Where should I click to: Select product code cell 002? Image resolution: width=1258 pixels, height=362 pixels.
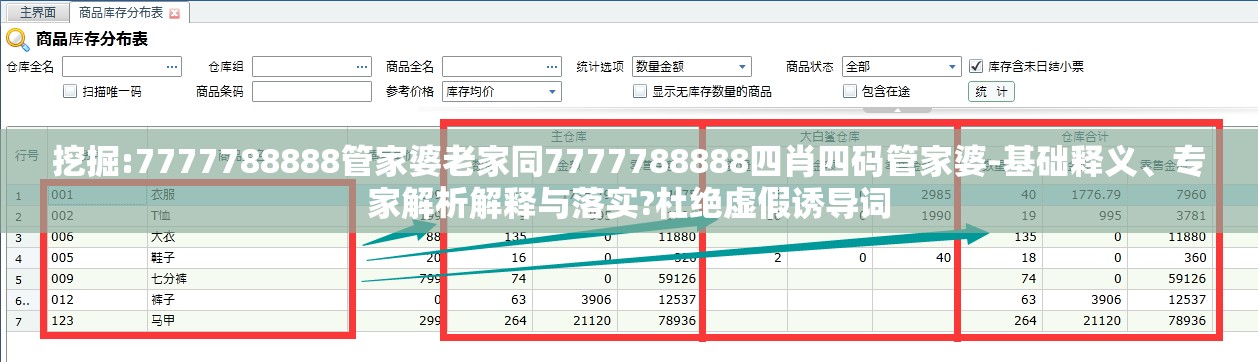point(97,215)
